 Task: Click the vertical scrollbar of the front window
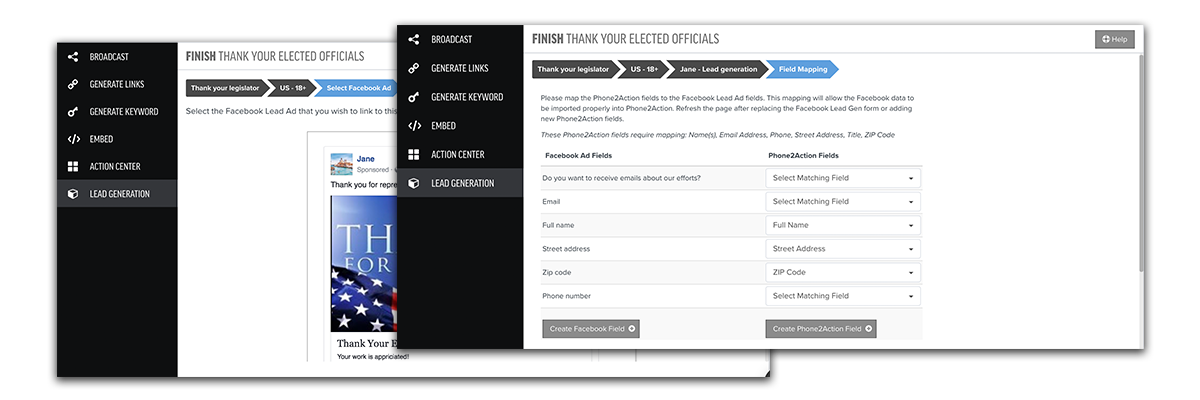tap(1140, 200)
